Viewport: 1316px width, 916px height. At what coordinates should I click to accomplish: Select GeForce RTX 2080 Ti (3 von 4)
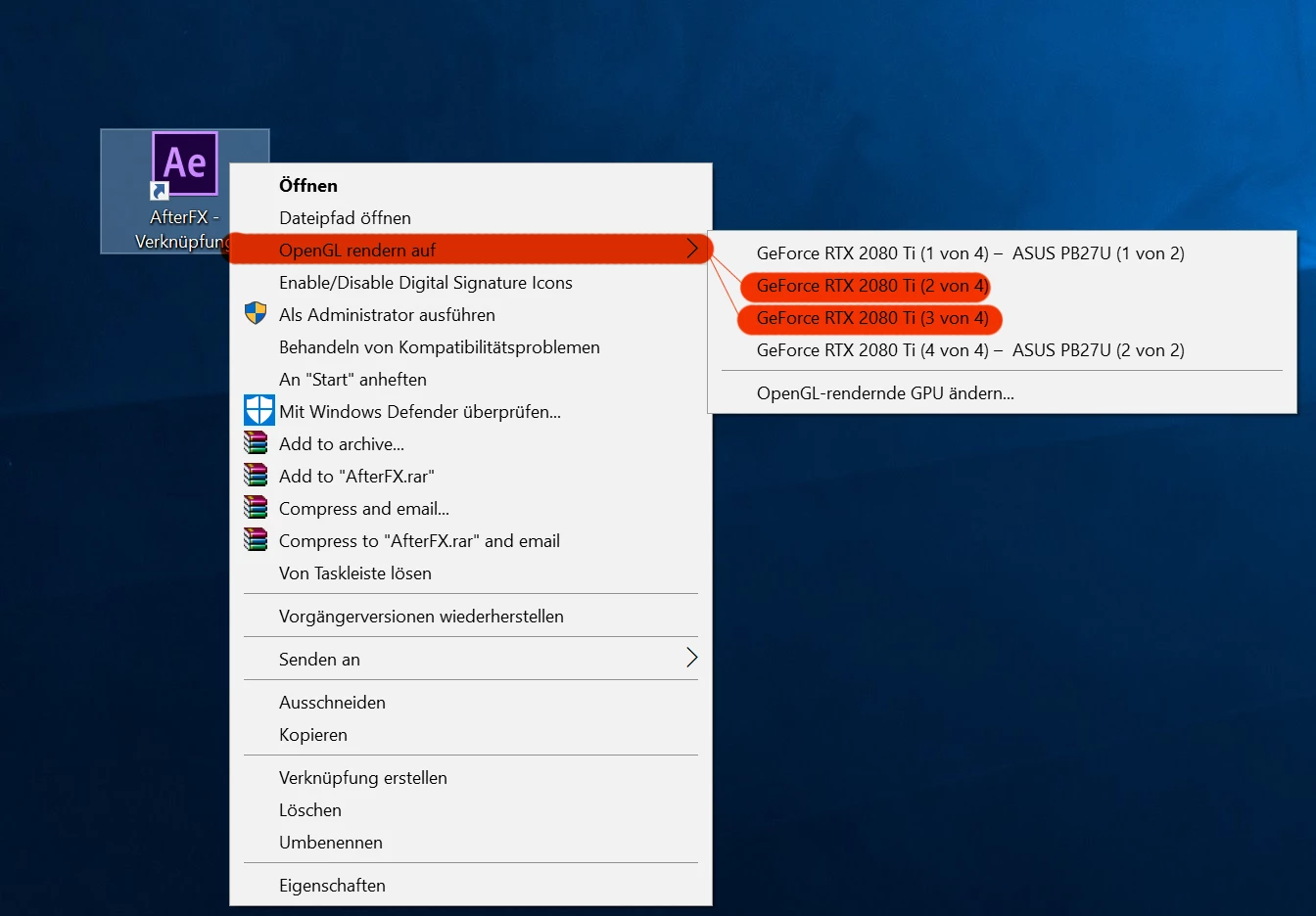point(1003,317)
